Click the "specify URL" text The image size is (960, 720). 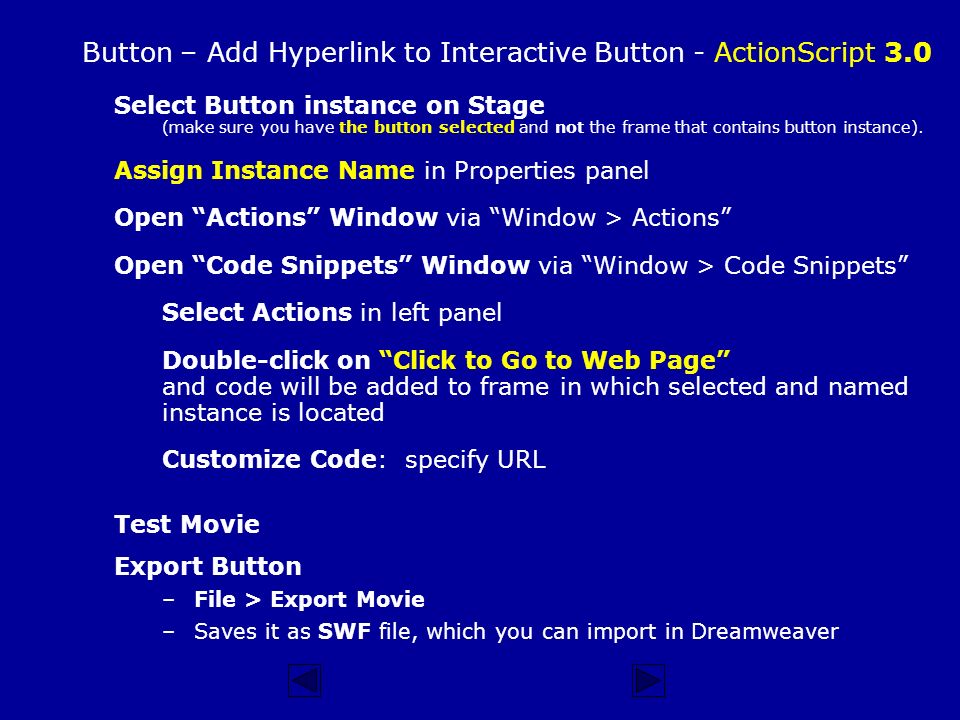[475, 460]
